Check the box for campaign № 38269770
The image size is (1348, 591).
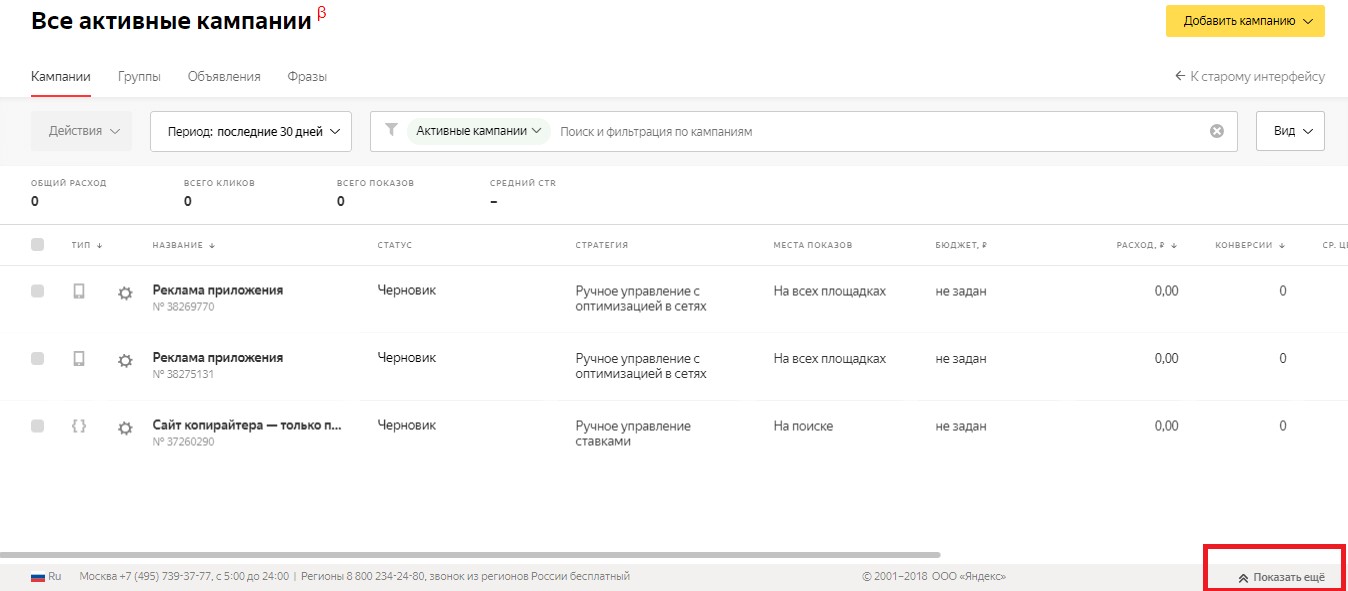click(38, 291)
